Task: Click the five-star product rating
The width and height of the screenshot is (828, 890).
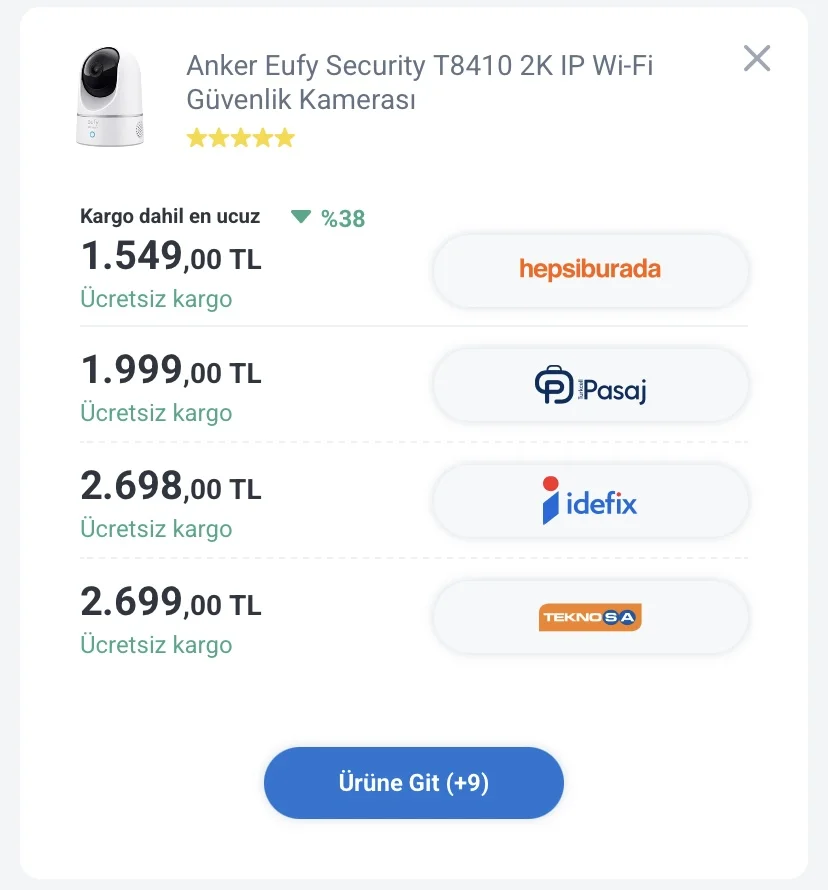Action: click(x=241, y=138)
